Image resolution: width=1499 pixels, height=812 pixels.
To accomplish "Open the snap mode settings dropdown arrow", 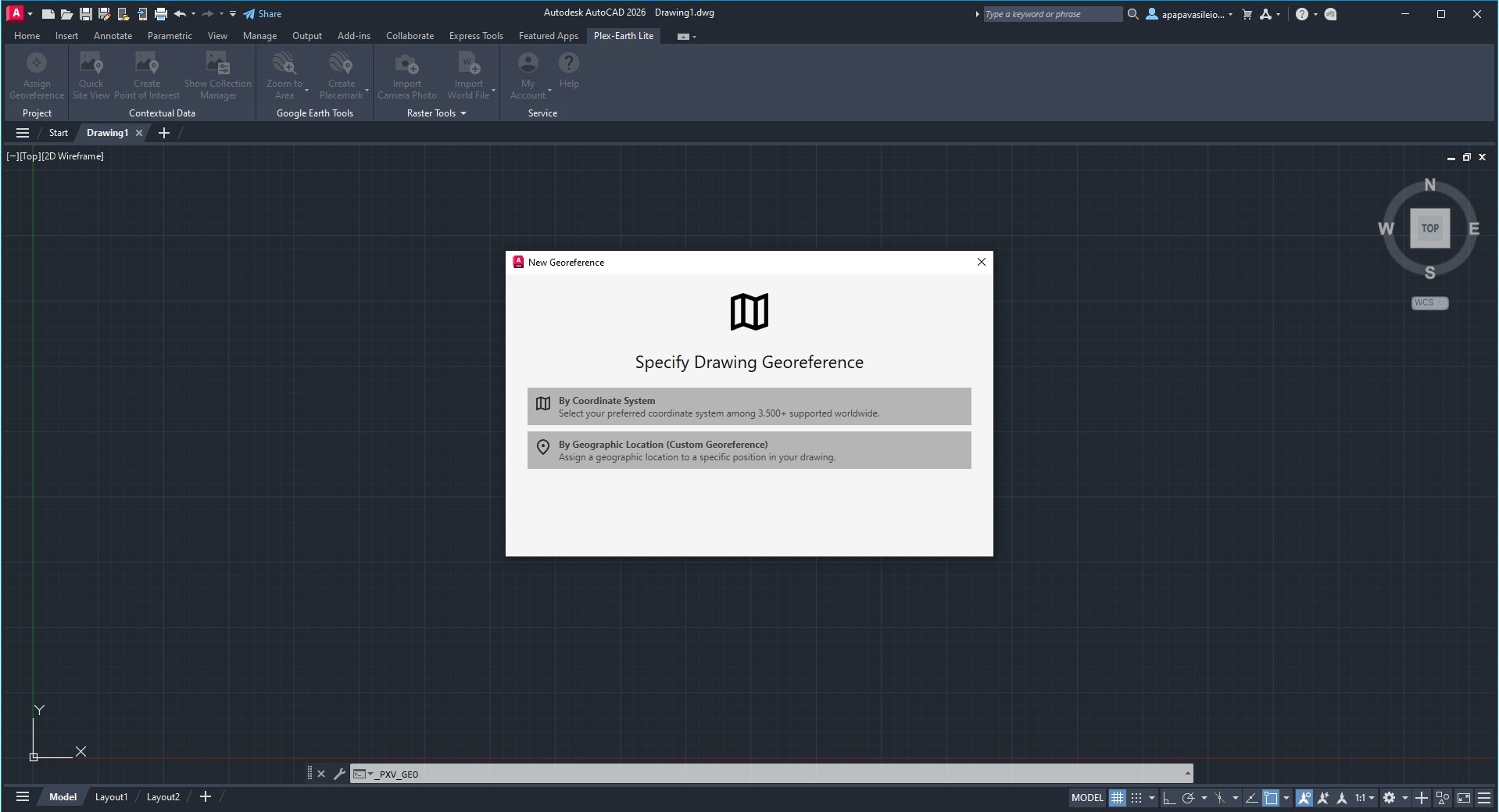I will point(1152,798).
